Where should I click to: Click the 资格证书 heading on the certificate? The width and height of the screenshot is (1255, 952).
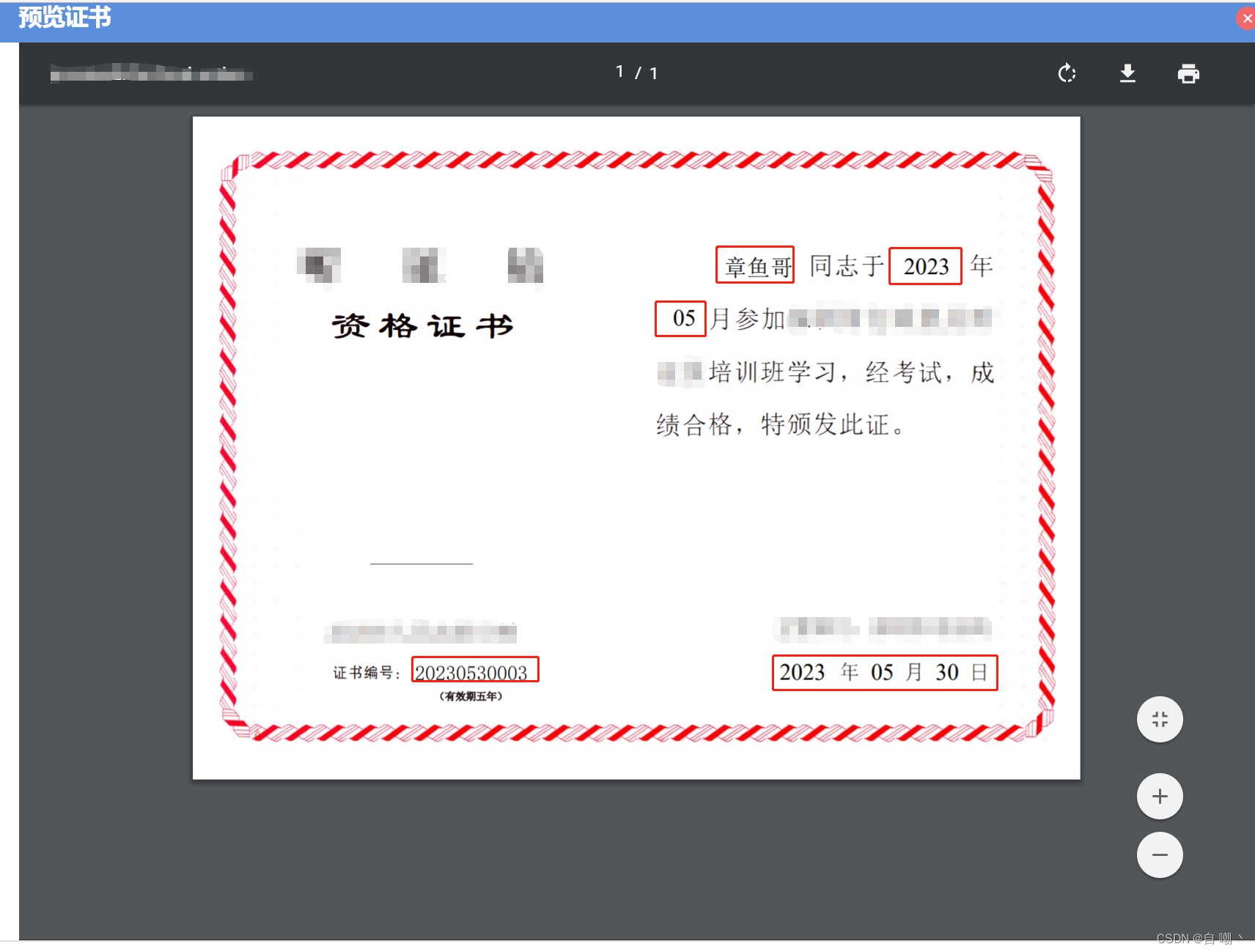(424, 327)
